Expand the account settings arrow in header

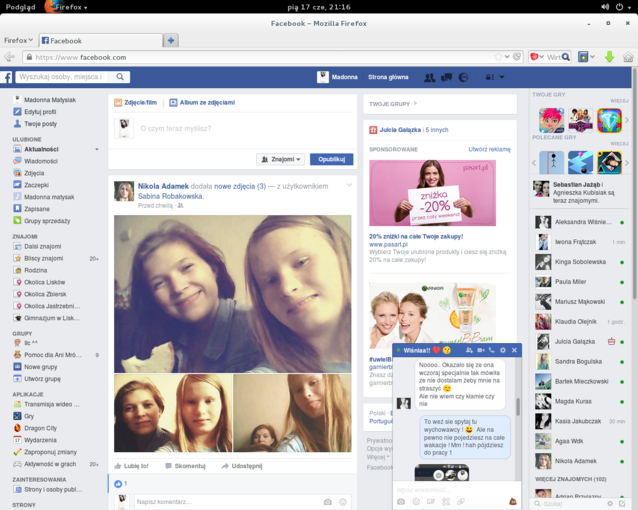501,77
